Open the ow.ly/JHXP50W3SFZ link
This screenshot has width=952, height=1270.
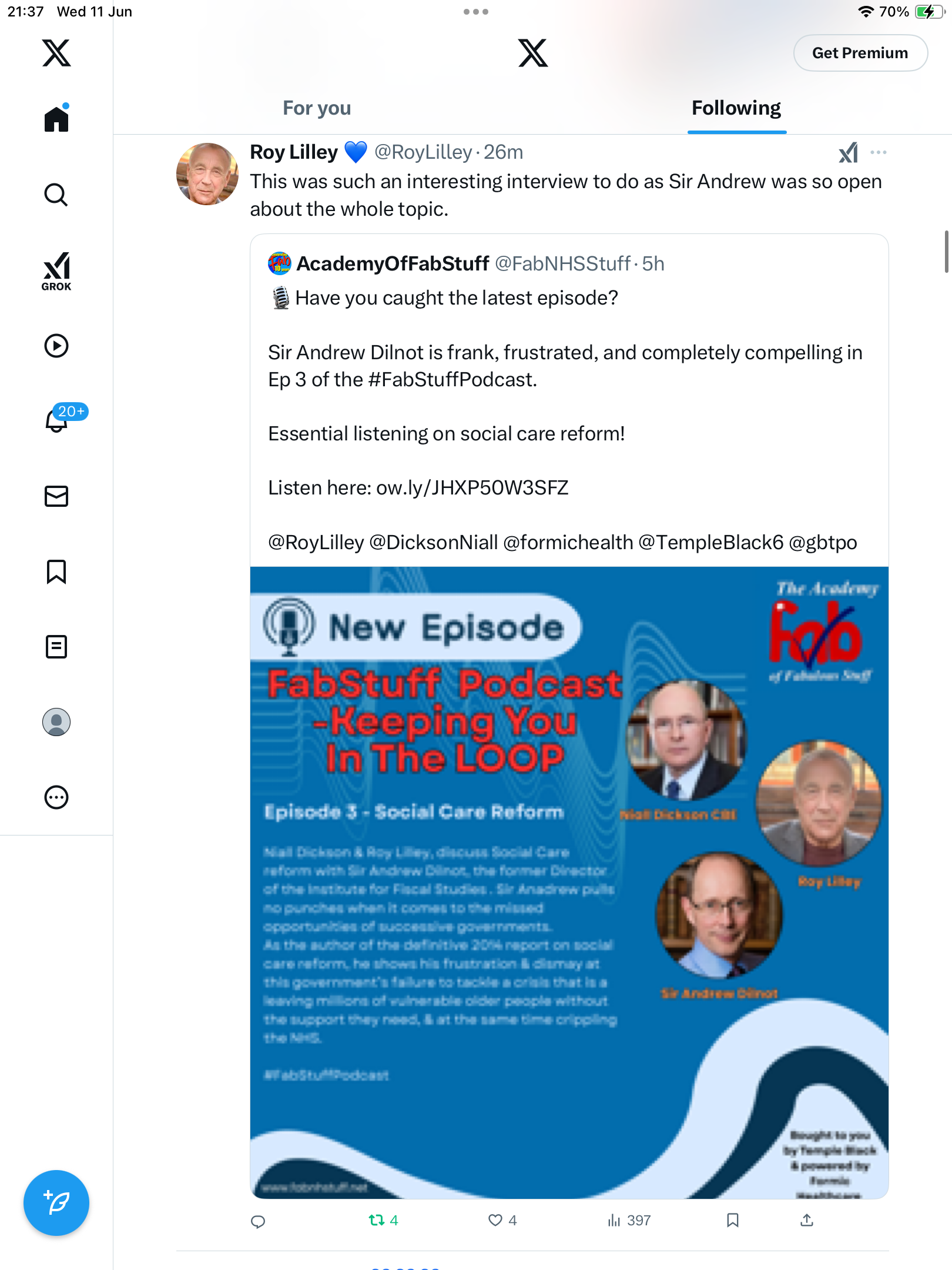(472, 488)
